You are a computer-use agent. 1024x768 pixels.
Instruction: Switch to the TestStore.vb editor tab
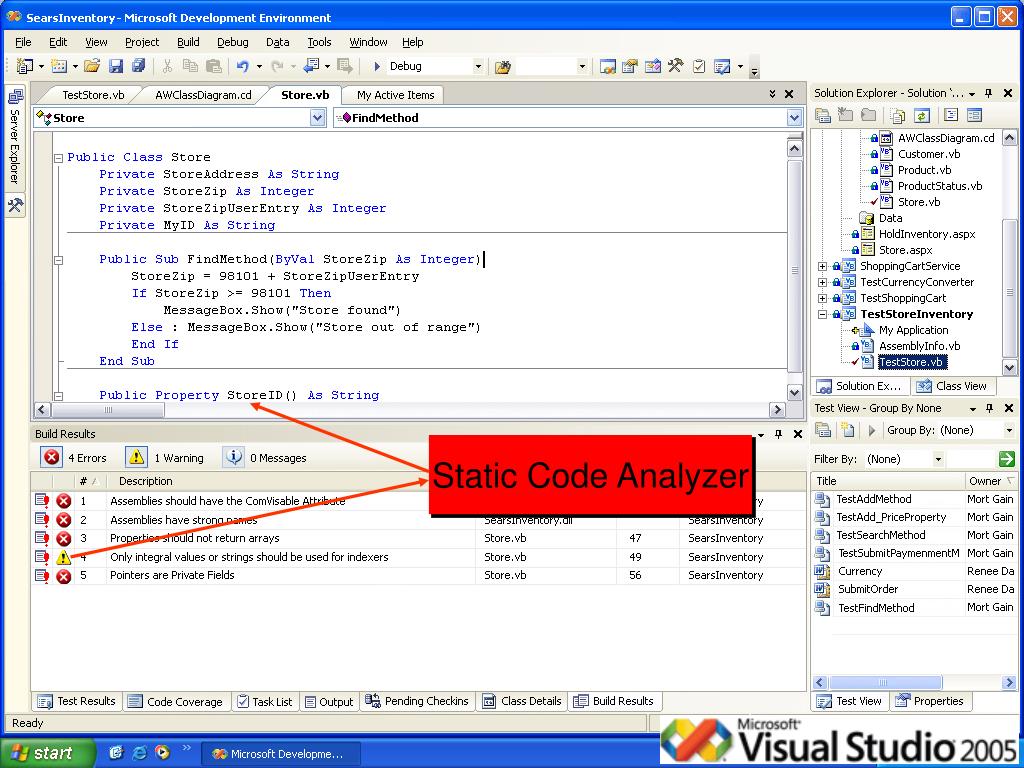tap(93, 95)
